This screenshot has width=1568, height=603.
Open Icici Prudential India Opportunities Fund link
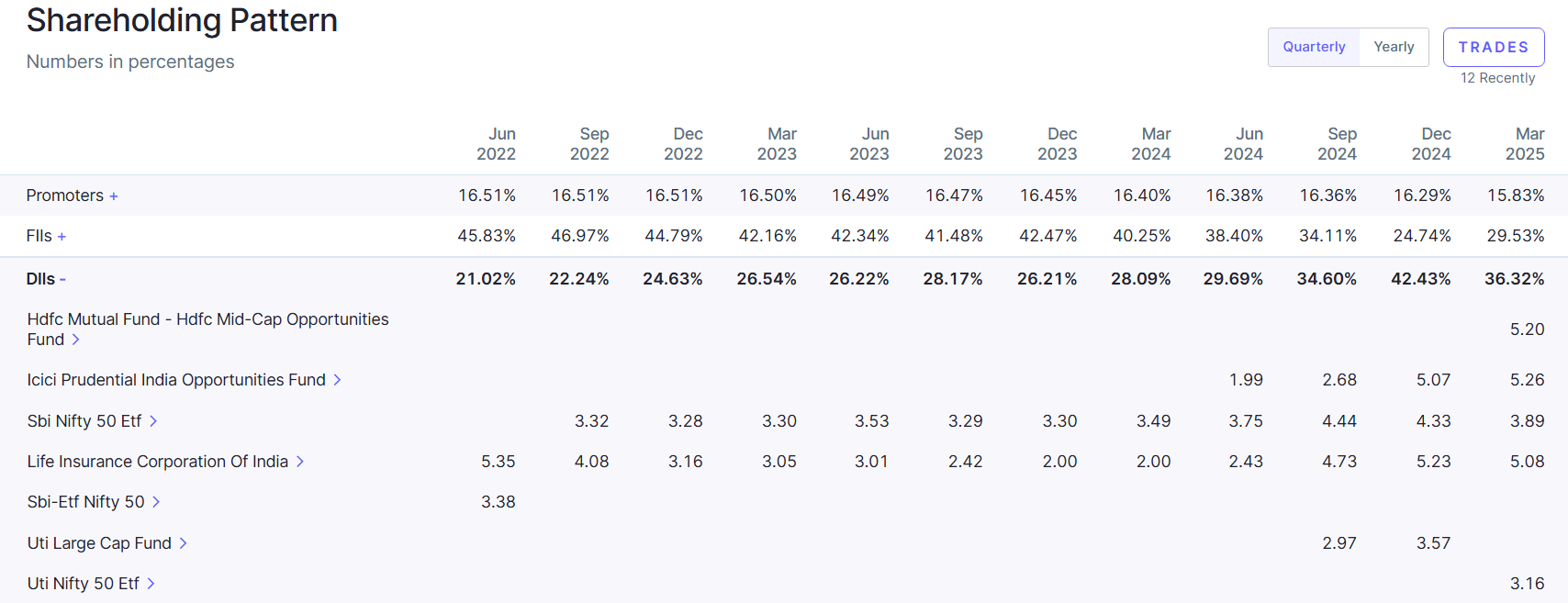(x=176, y=380)
